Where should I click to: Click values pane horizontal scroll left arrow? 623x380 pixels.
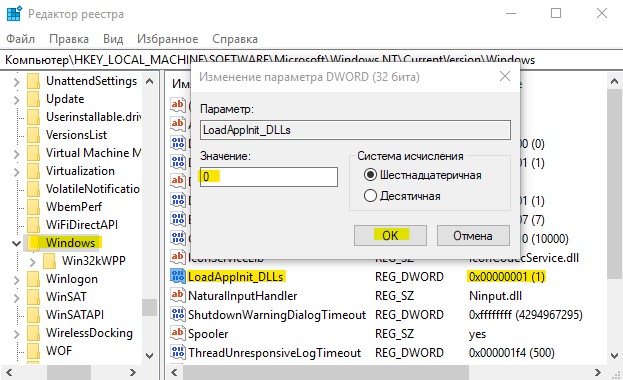[174, 372]
